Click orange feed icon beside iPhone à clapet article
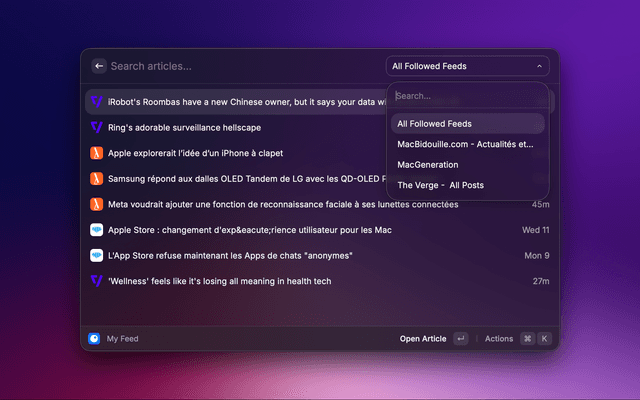Viewport: 640px width, 400px height. coord(97,153)
